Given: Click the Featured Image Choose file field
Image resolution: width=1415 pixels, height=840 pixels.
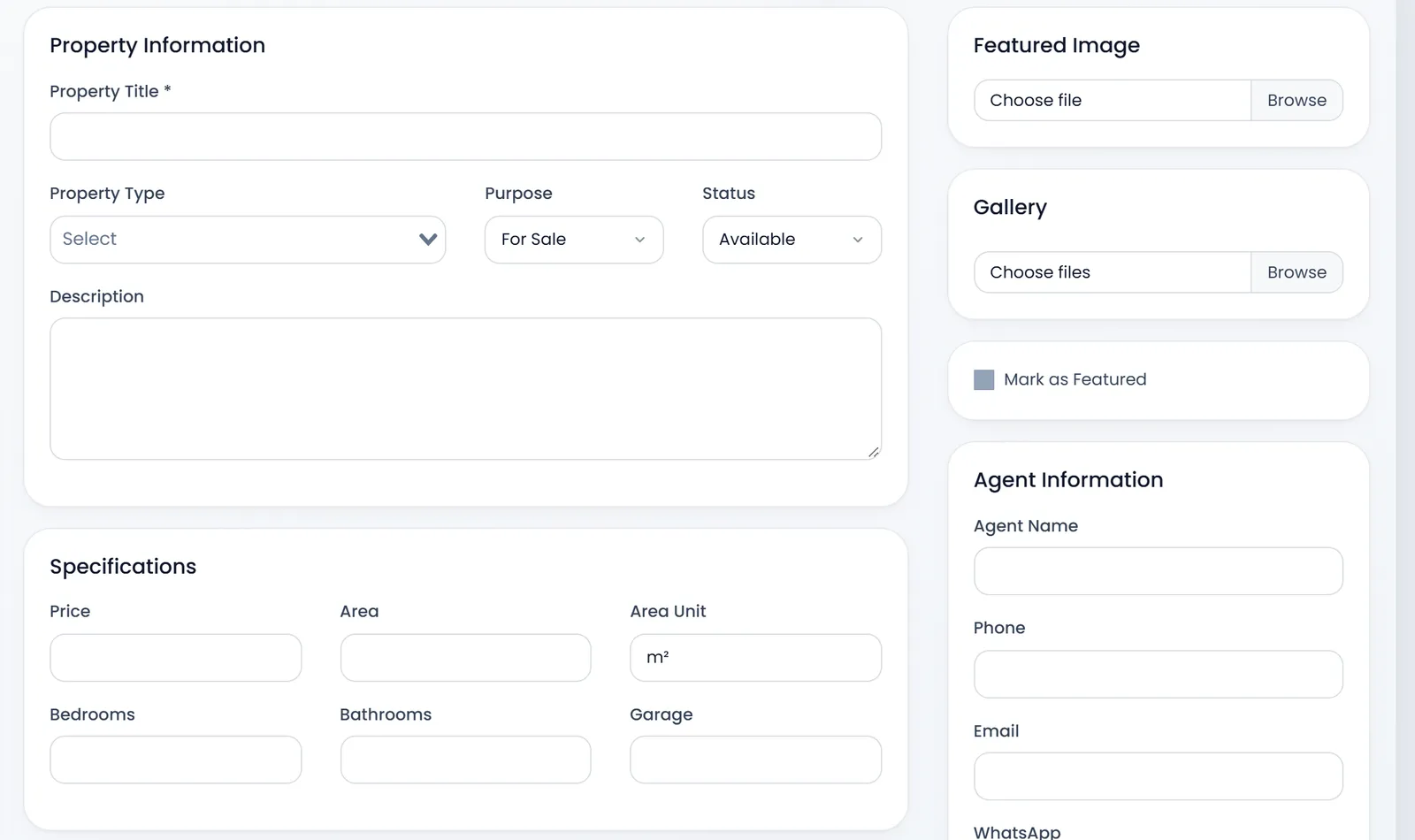Looking at the screenshot, I should pyautogui.click(x=1113, y=101).
